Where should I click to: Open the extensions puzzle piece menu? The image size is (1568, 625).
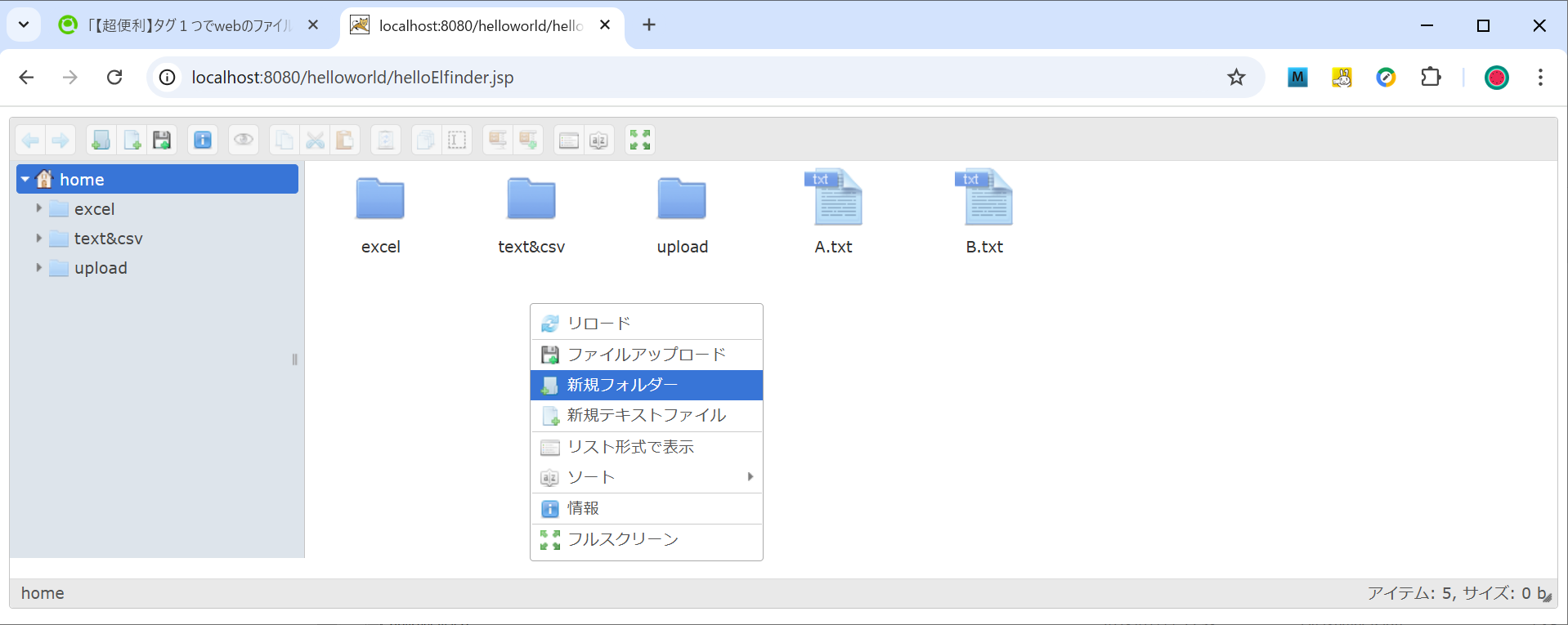[x=1431, y=77]
